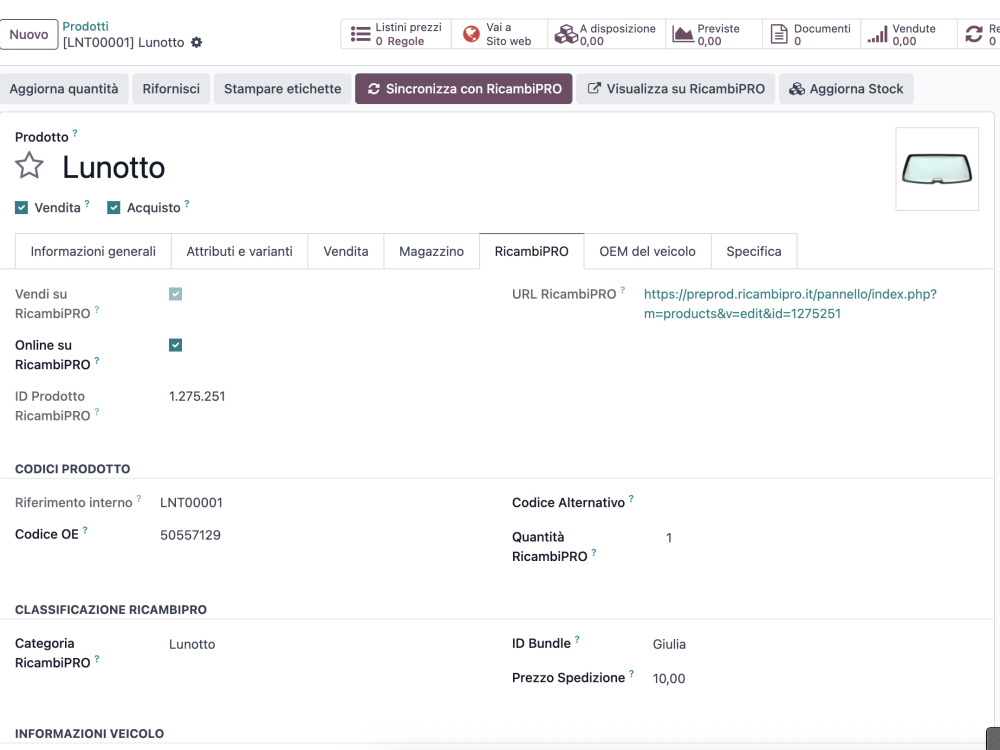Click help icon next to URL RicambiPRO
Viewport: 1000px width, 750px height.
coord(622,290)
